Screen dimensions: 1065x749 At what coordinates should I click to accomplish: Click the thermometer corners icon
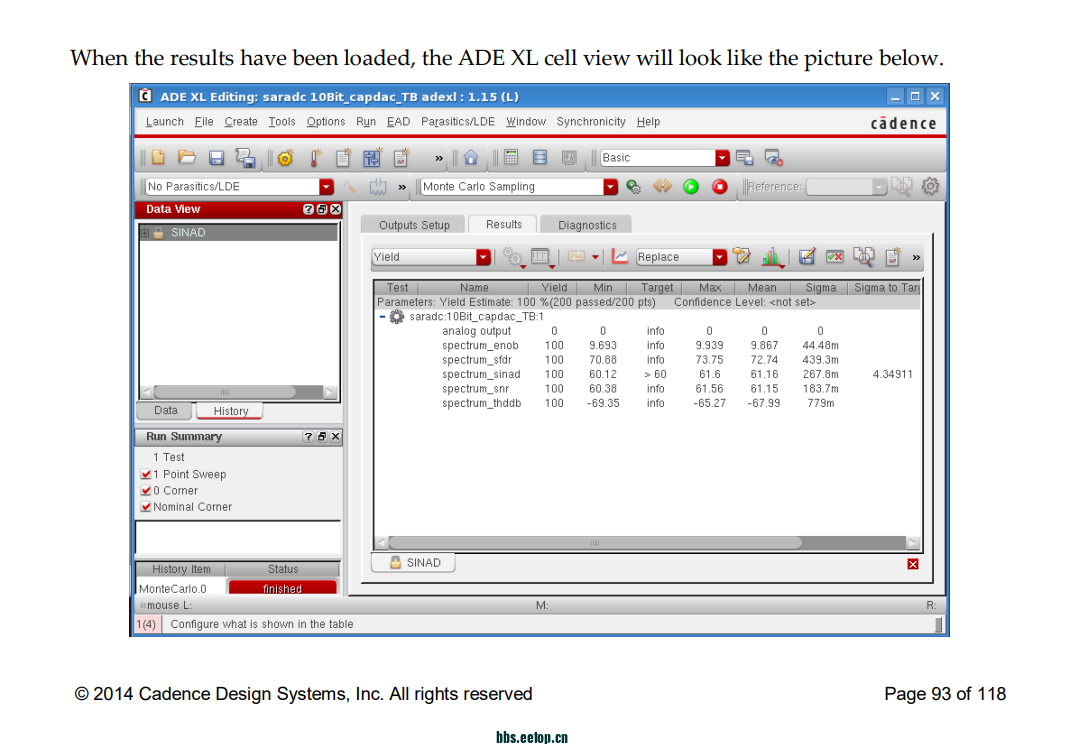click(315, 158)
